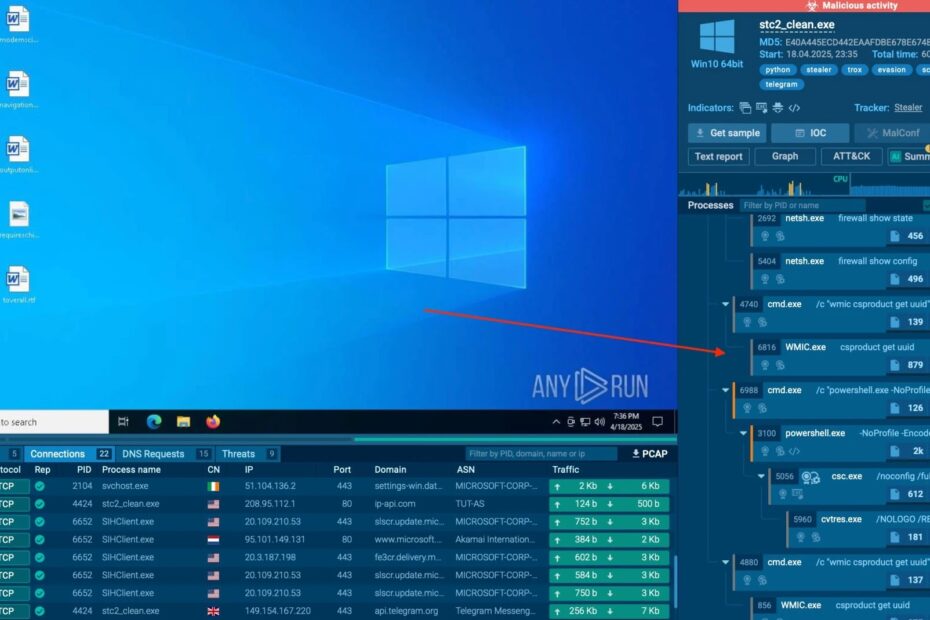
Task: Open the IOC panel
Action: coord(810,133)
